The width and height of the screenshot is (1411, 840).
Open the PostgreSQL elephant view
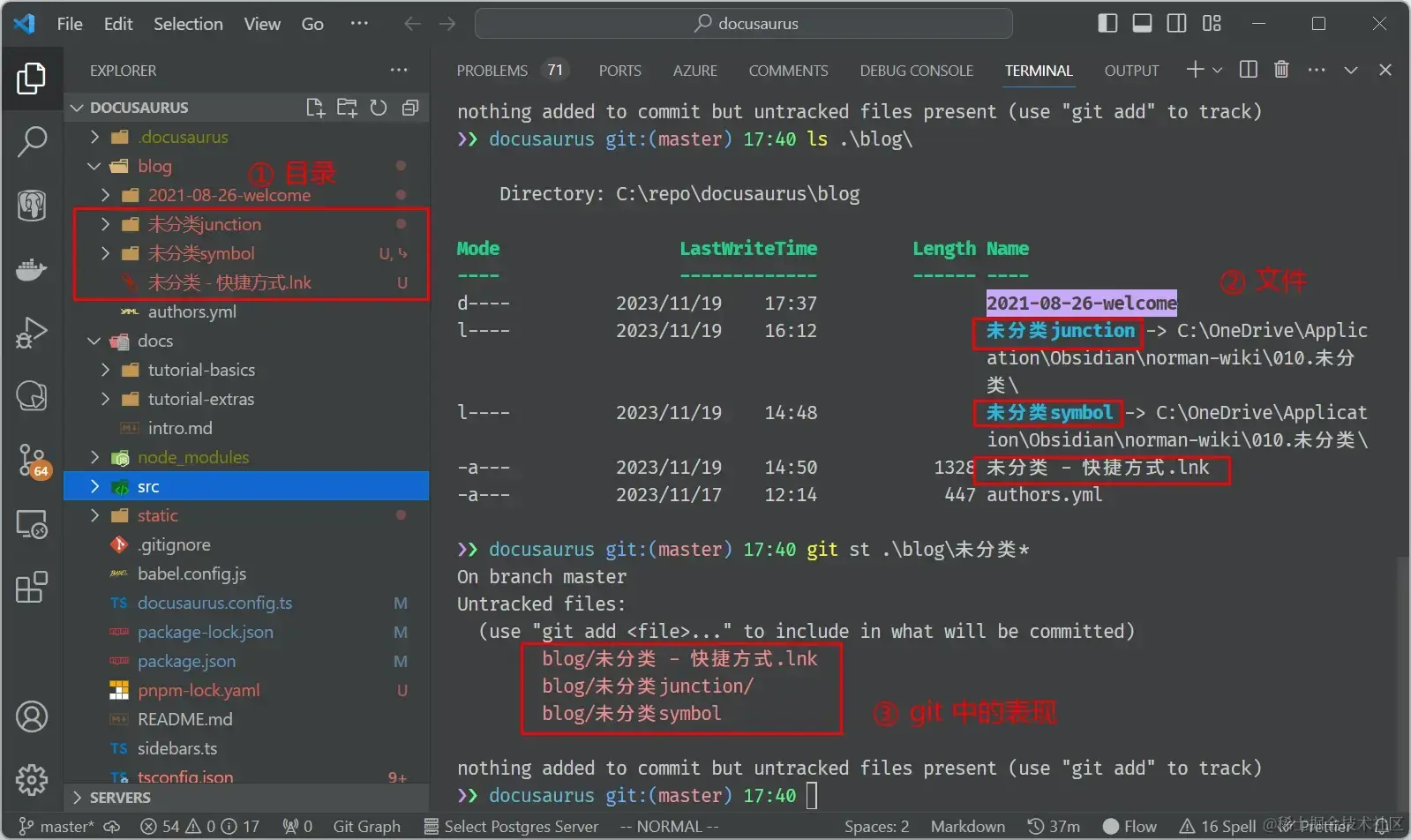pyautogui.click(x=32, y=206)
